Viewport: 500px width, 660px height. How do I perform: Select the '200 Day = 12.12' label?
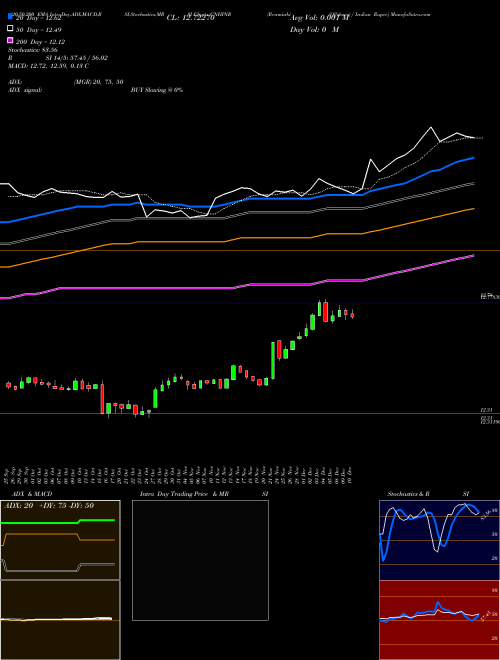coord(40,42)
